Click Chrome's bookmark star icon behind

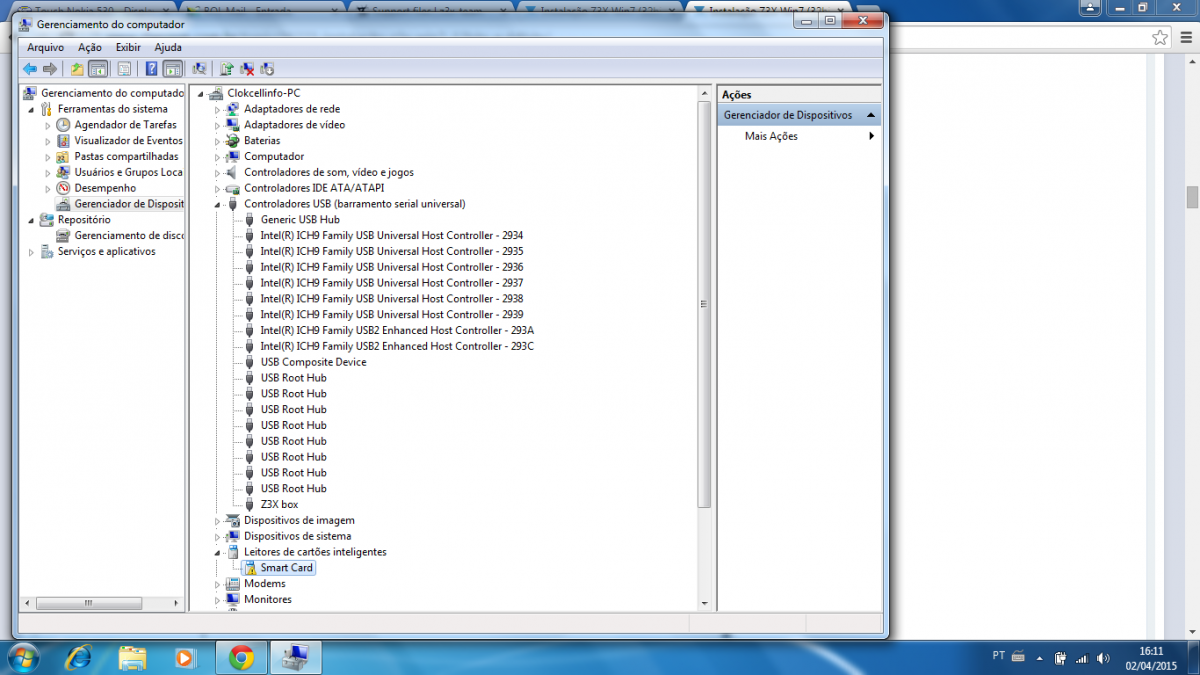point(1160,37)
